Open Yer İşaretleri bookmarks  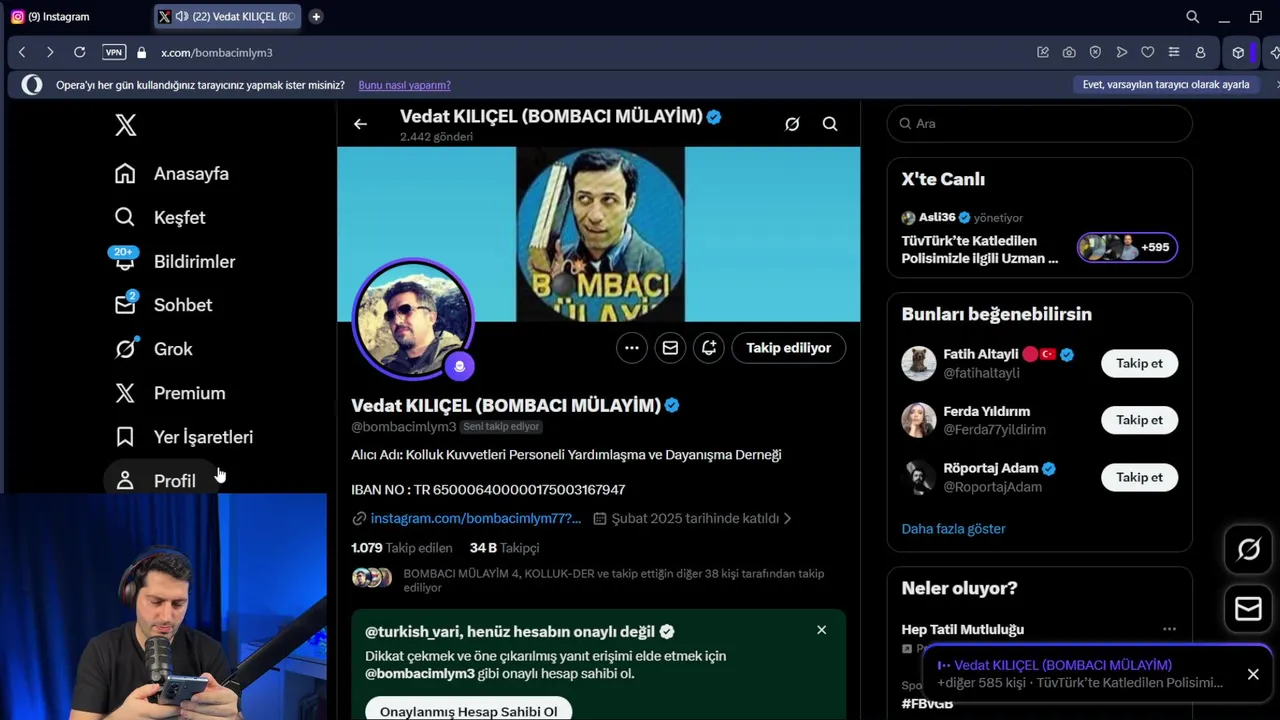coord(183,437)
